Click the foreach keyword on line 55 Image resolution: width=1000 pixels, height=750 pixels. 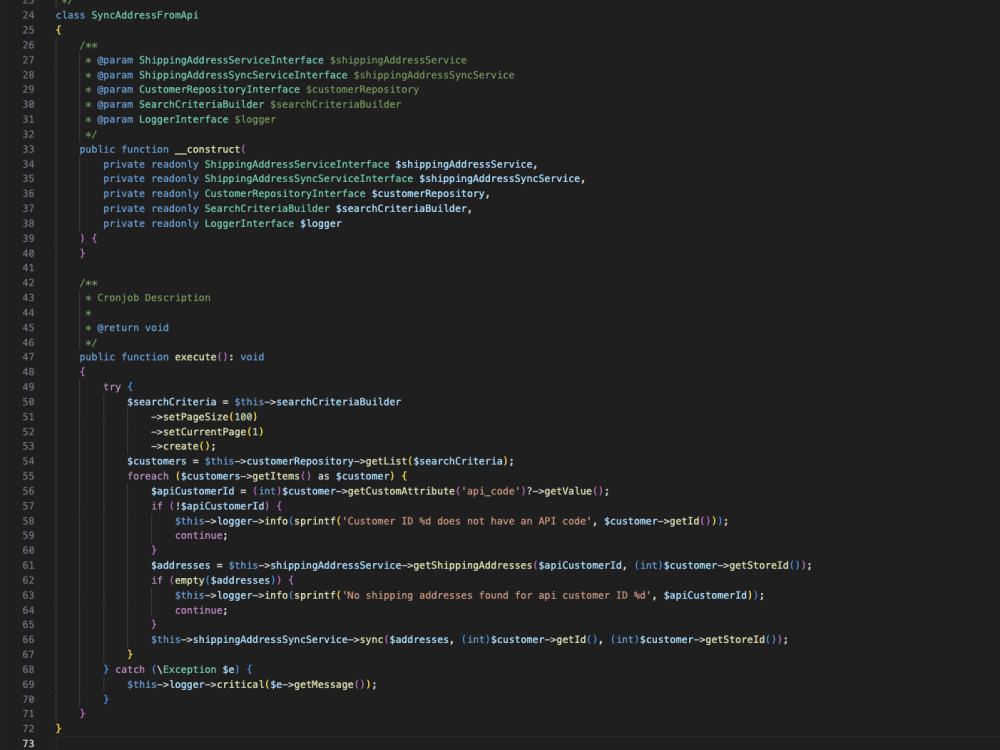coord(148,476)
